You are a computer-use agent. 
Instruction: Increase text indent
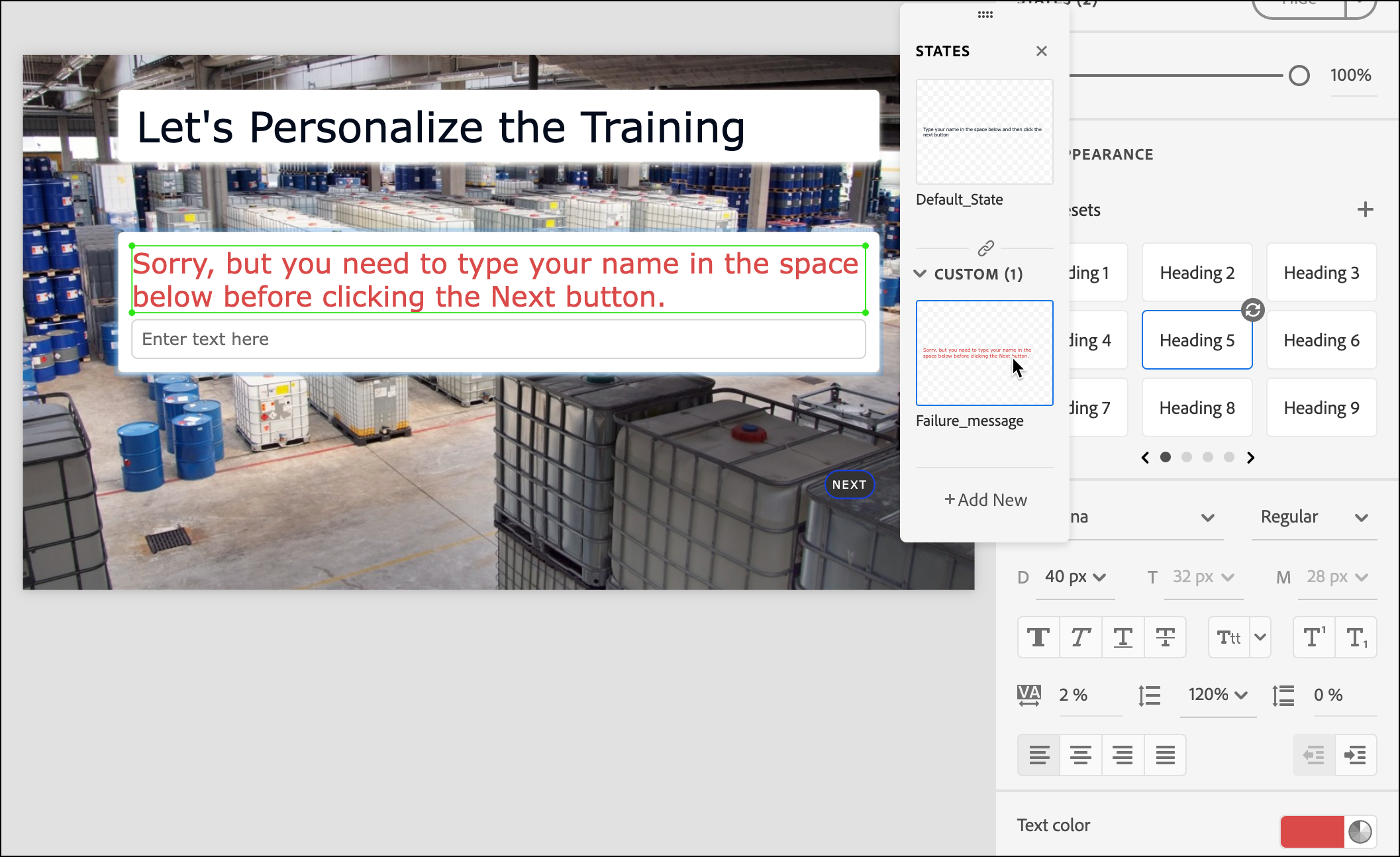click(1356, 754)
